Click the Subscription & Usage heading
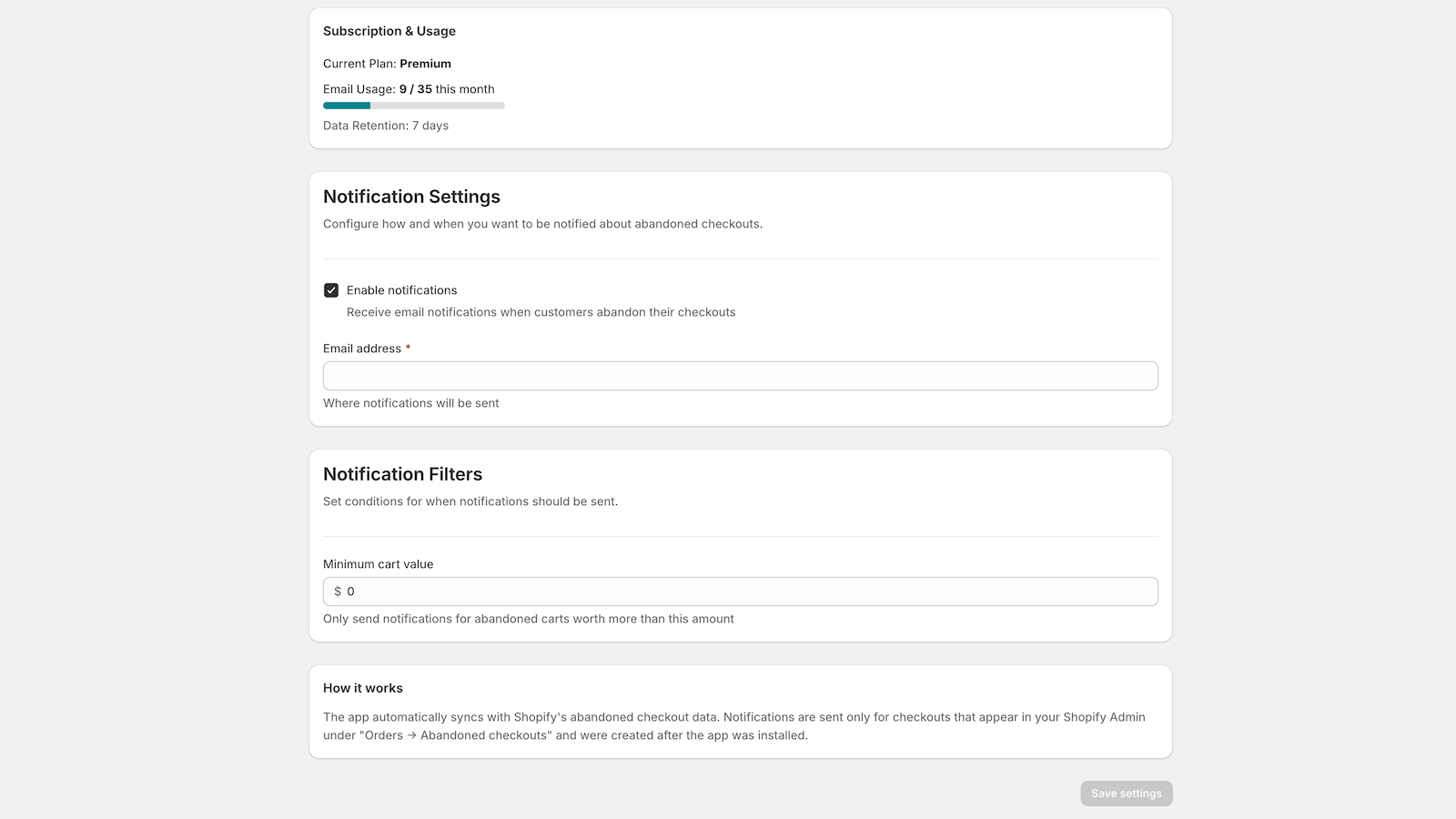 pos(389,31)
